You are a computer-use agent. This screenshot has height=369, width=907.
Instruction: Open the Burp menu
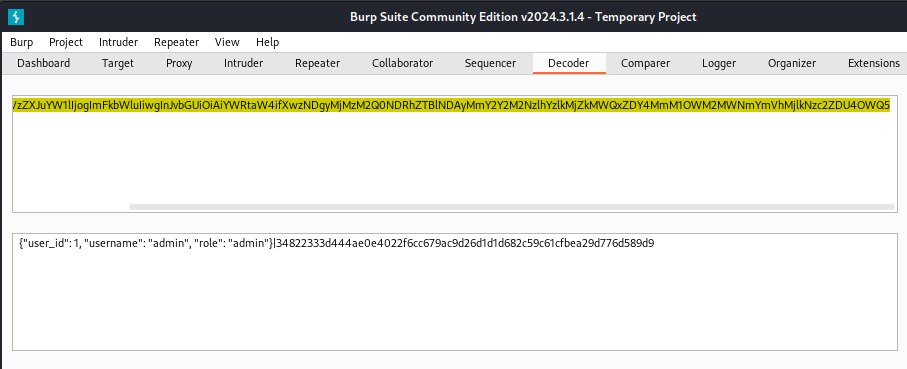click(x=21, y=42)
